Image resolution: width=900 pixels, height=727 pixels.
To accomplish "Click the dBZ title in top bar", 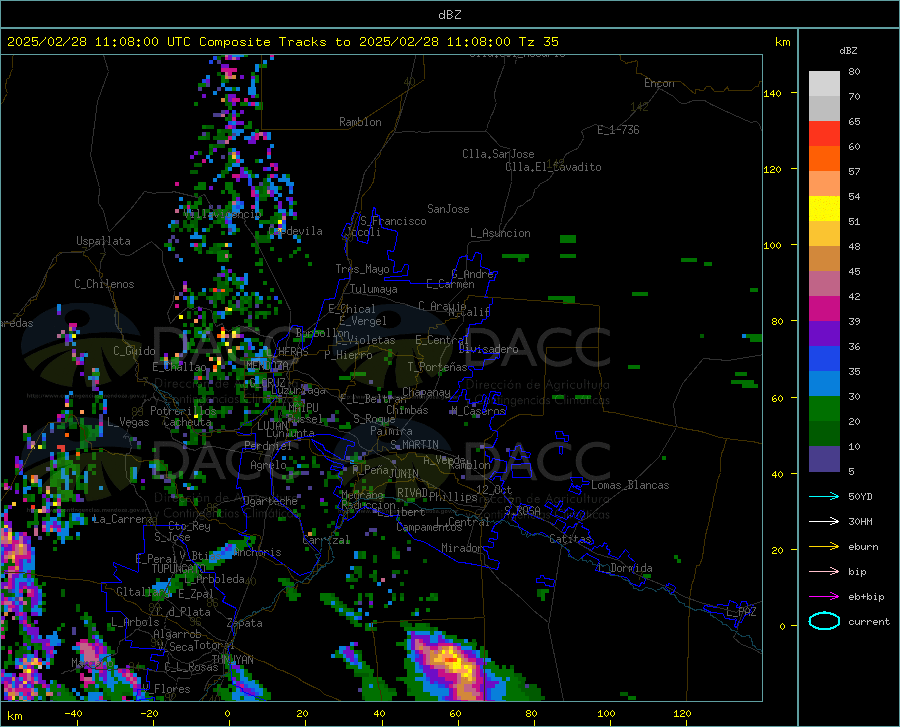I will coord(449,15).
